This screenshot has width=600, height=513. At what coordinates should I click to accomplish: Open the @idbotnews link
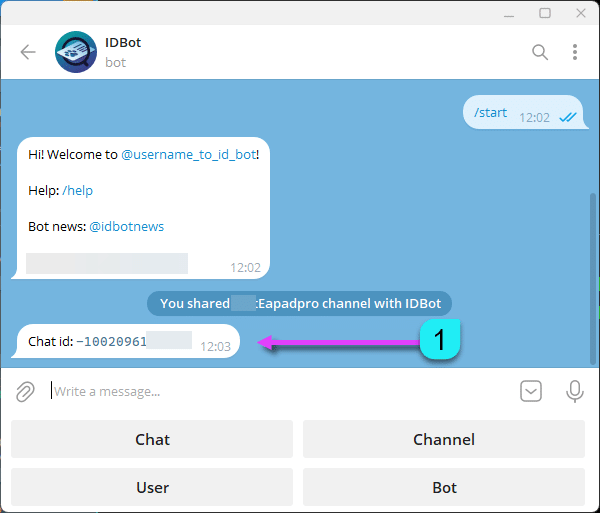pos(127,227)
